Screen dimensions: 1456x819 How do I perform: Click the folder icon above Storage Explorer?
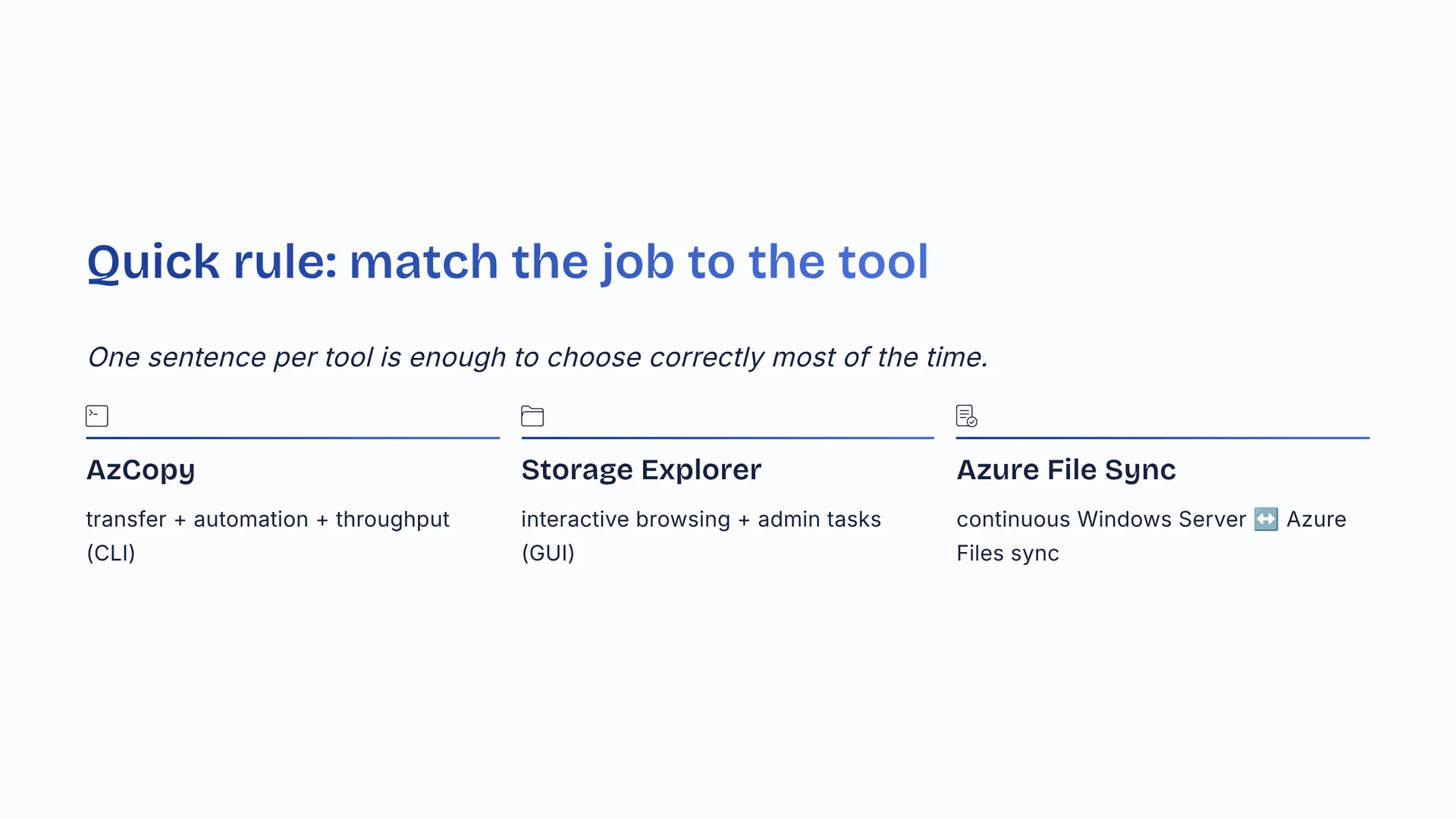click(532, 416)
